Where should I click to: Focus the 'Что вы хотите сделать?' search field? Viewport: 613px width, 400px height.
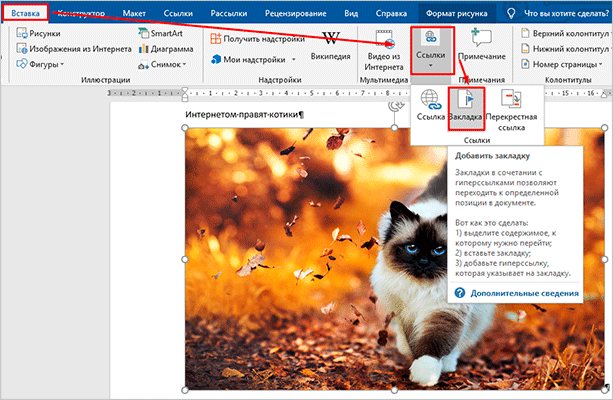566,13
